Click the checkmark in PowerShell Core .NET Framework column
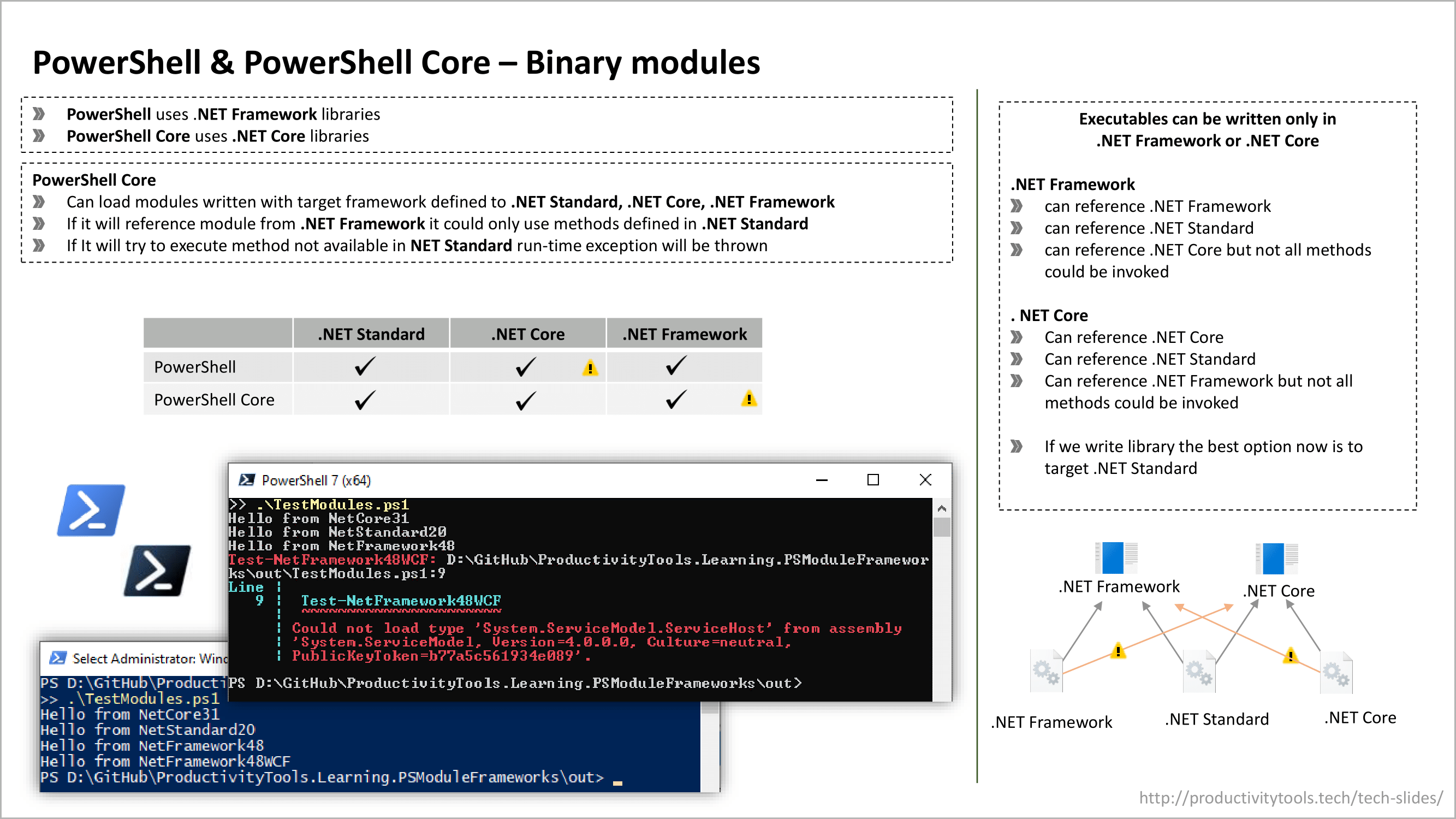 (670, 400)
